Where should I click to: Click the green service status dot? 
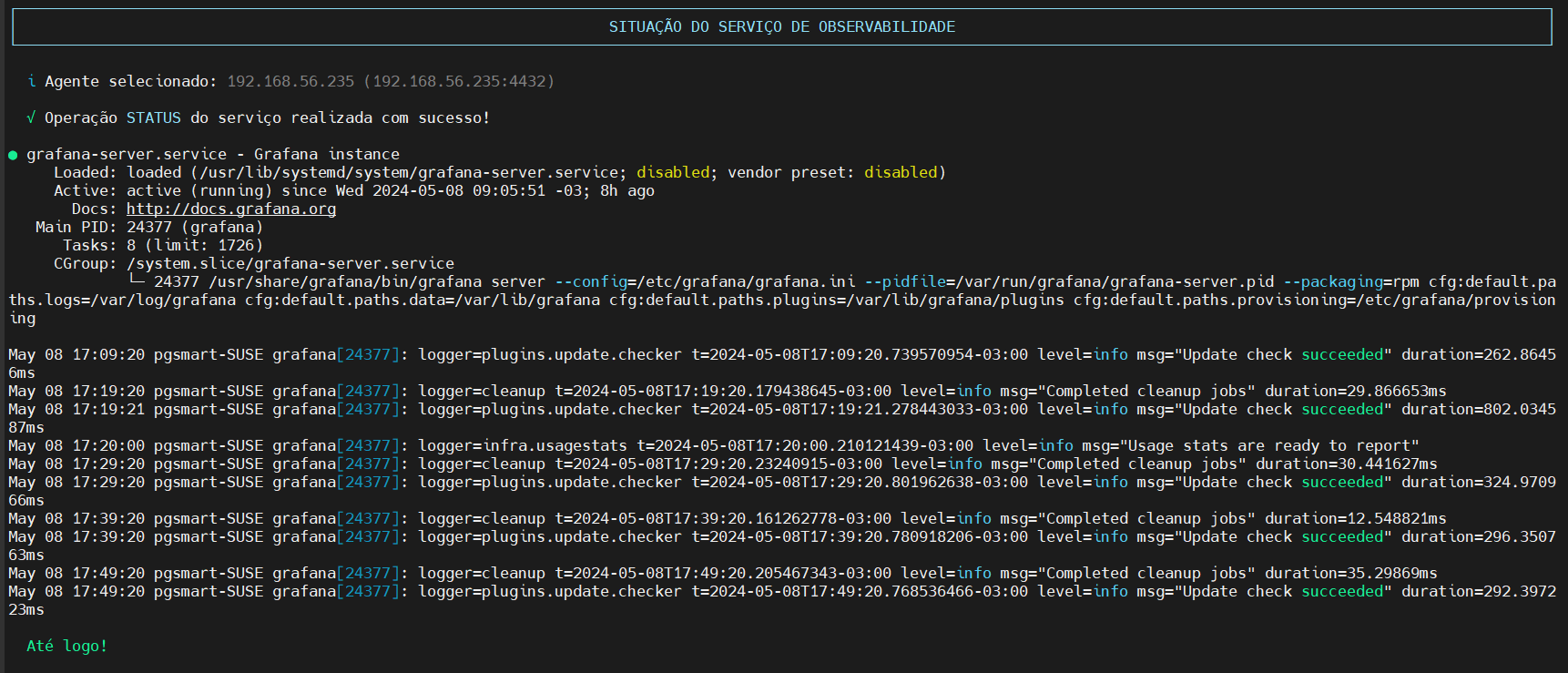13,155
